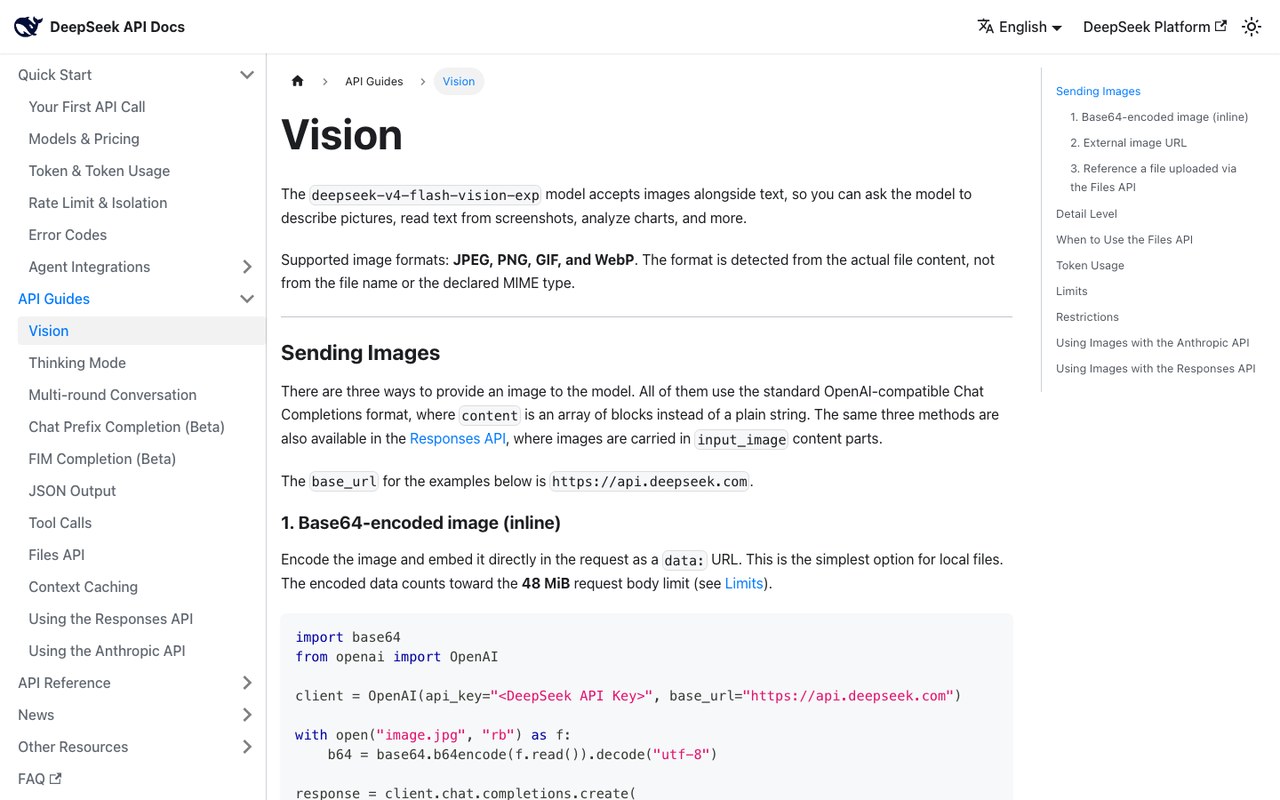Viewport: 1280px width, 800px height.
Task: Open Context Caching guide
Action: tap(83, 587)
